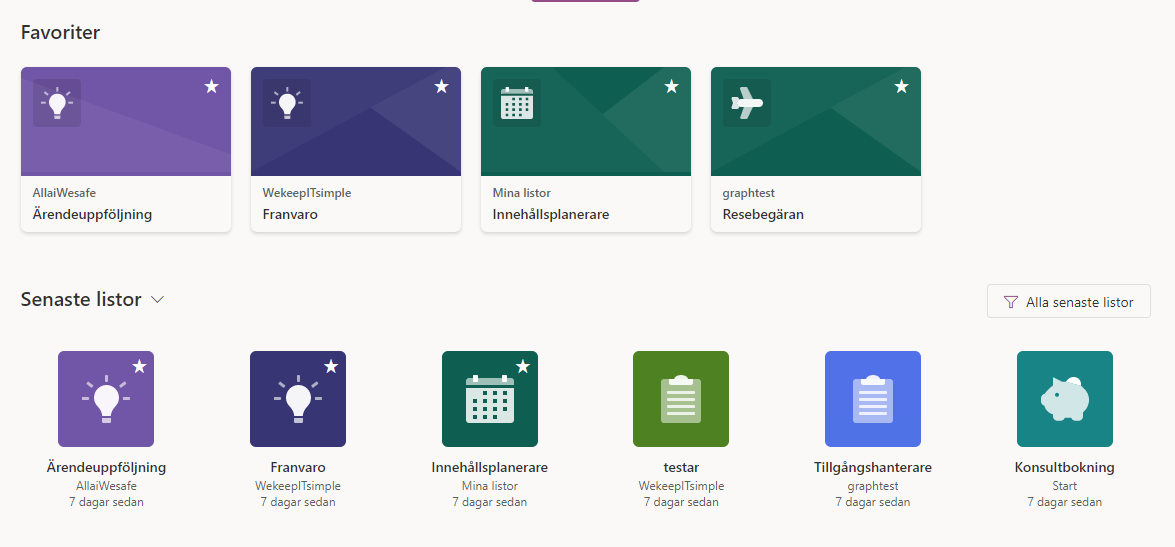Click lightbulb icon on Franvaro favorite card
The width and height of the screenshot is (1175, 547).
tap(287, 103)
